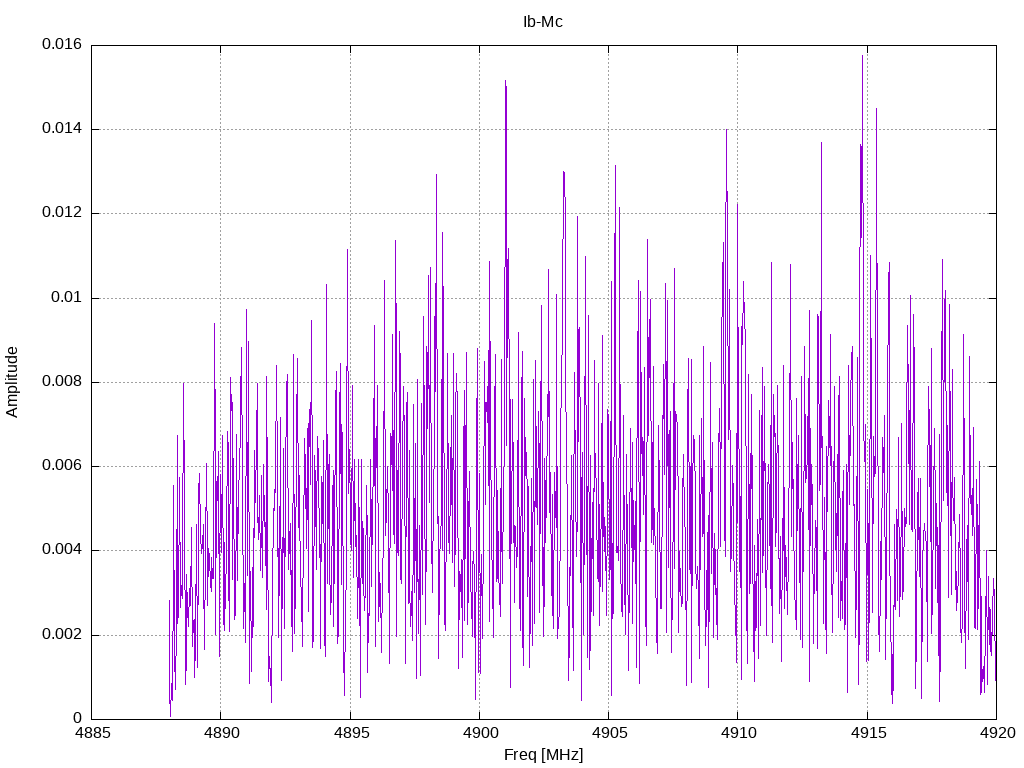Image resolution: width=1024 pixels, height=768 pixels.
Task: Click the x-axis tick label 4895
Action: (351, 733)
